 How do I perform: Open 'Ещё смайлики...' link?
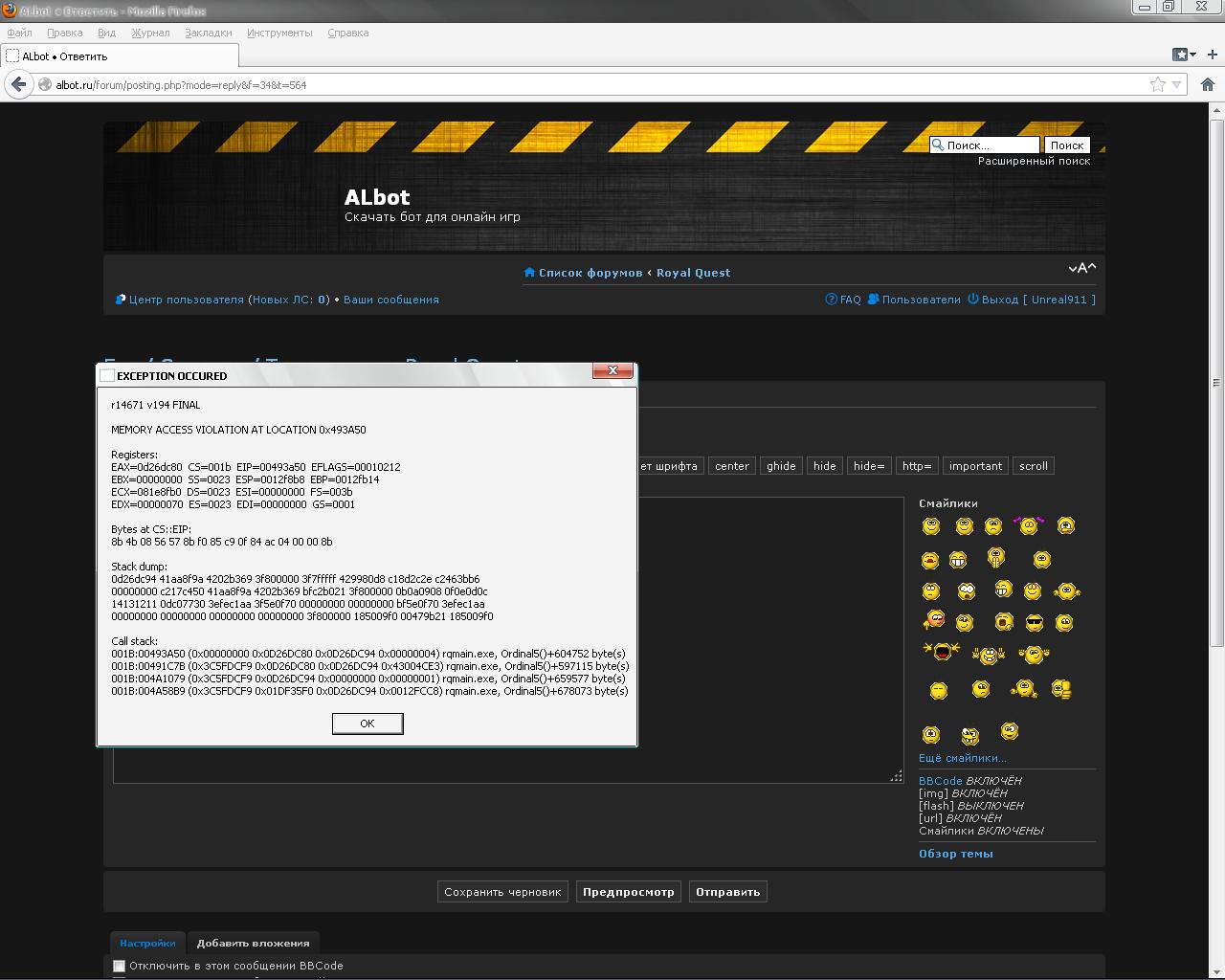pyautogui.click(x=963, y=758)
